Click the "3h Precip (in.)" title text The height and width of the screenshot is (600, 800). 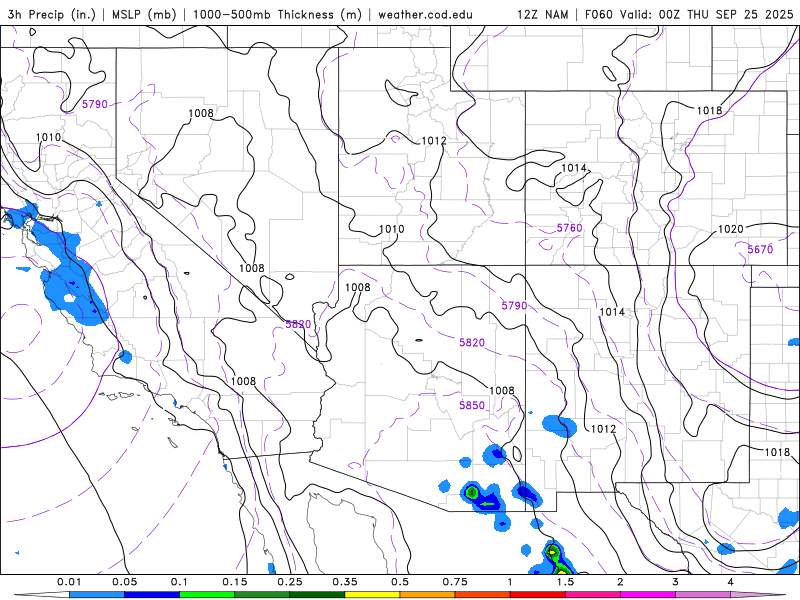point(52,14)
